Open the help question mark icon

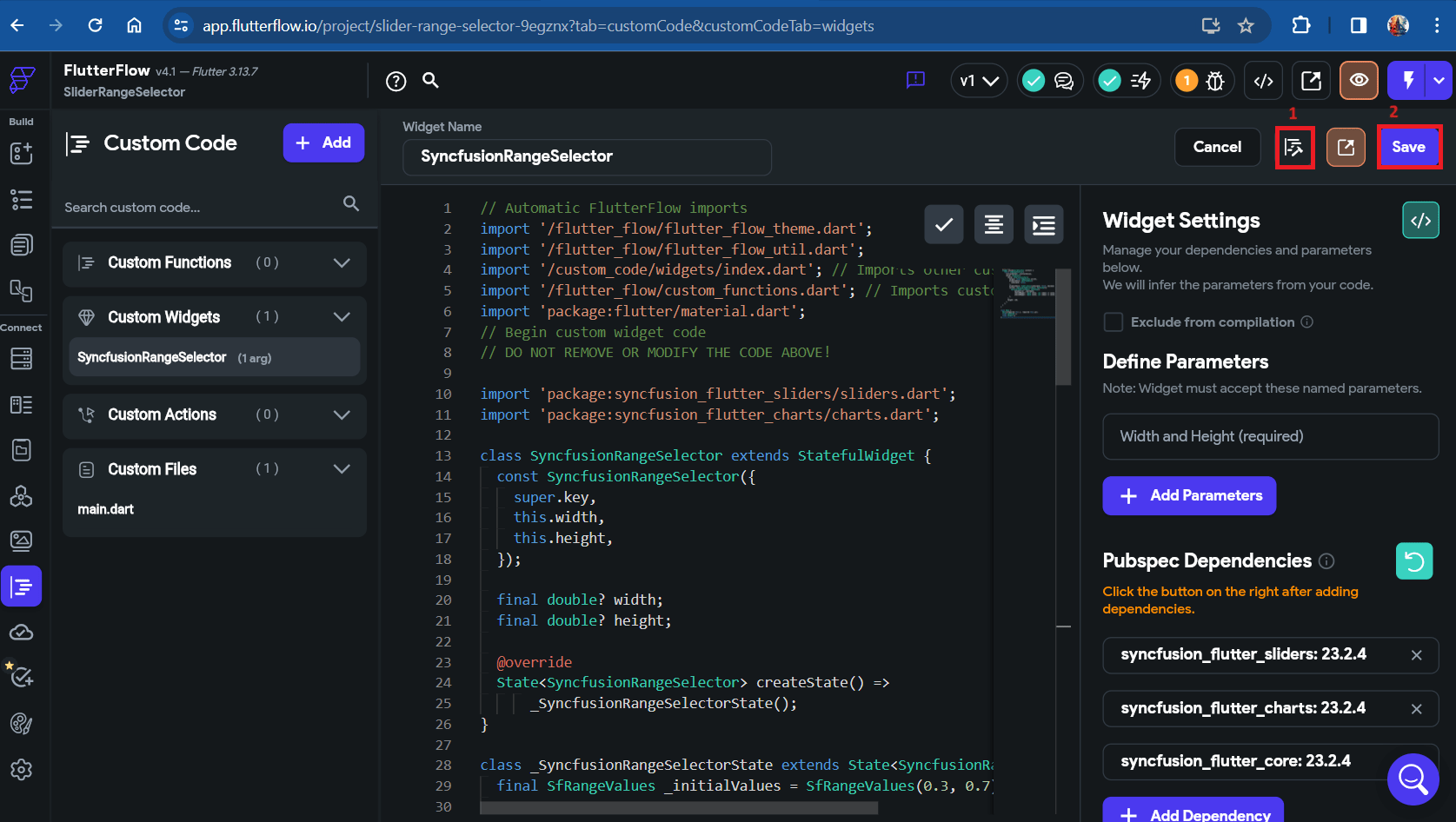click(396, 81)
